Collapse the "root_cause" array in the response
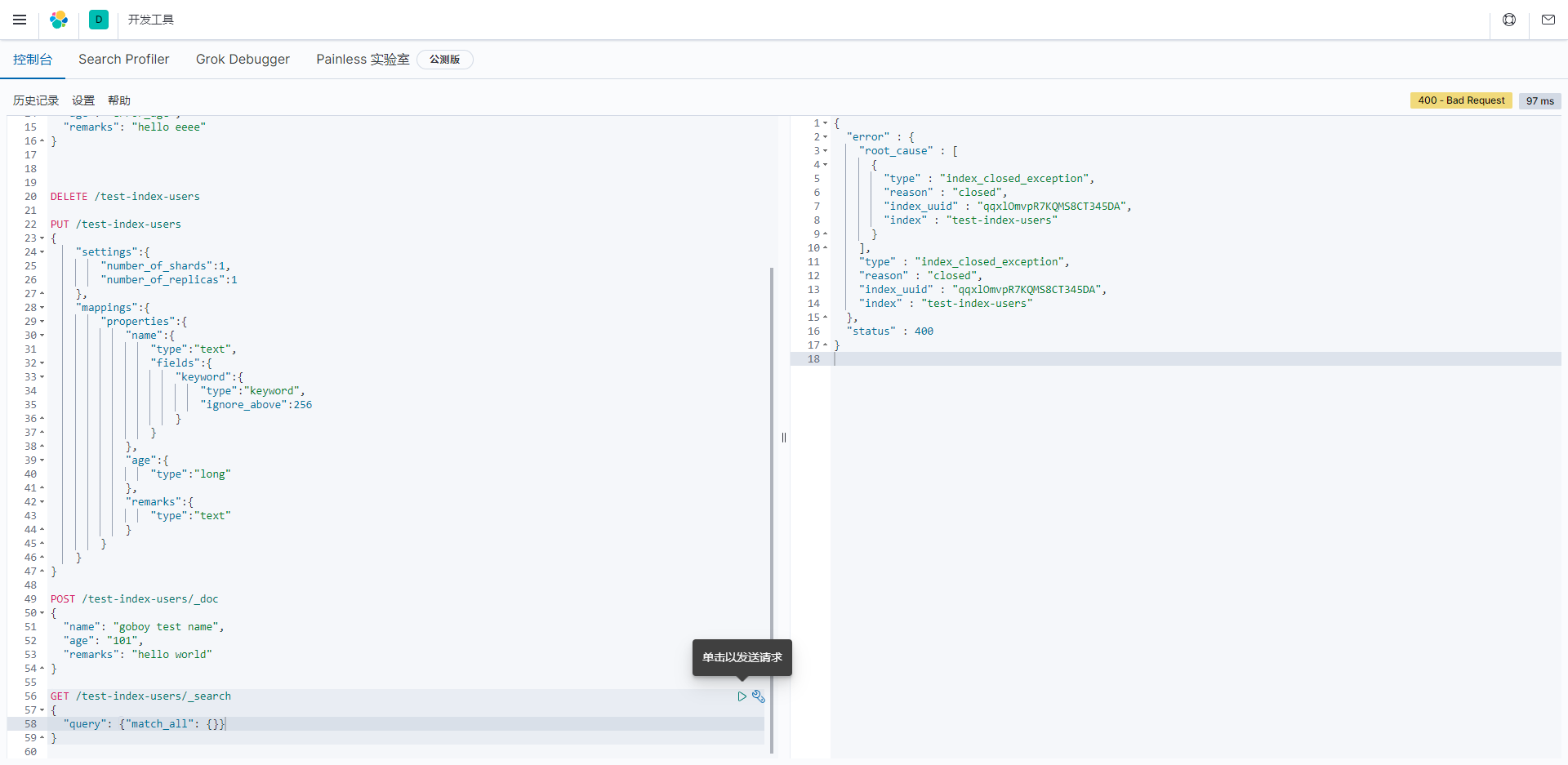The width and height of the screenshot is (1568, 765). pyautogui.click(x=826, y=151)
